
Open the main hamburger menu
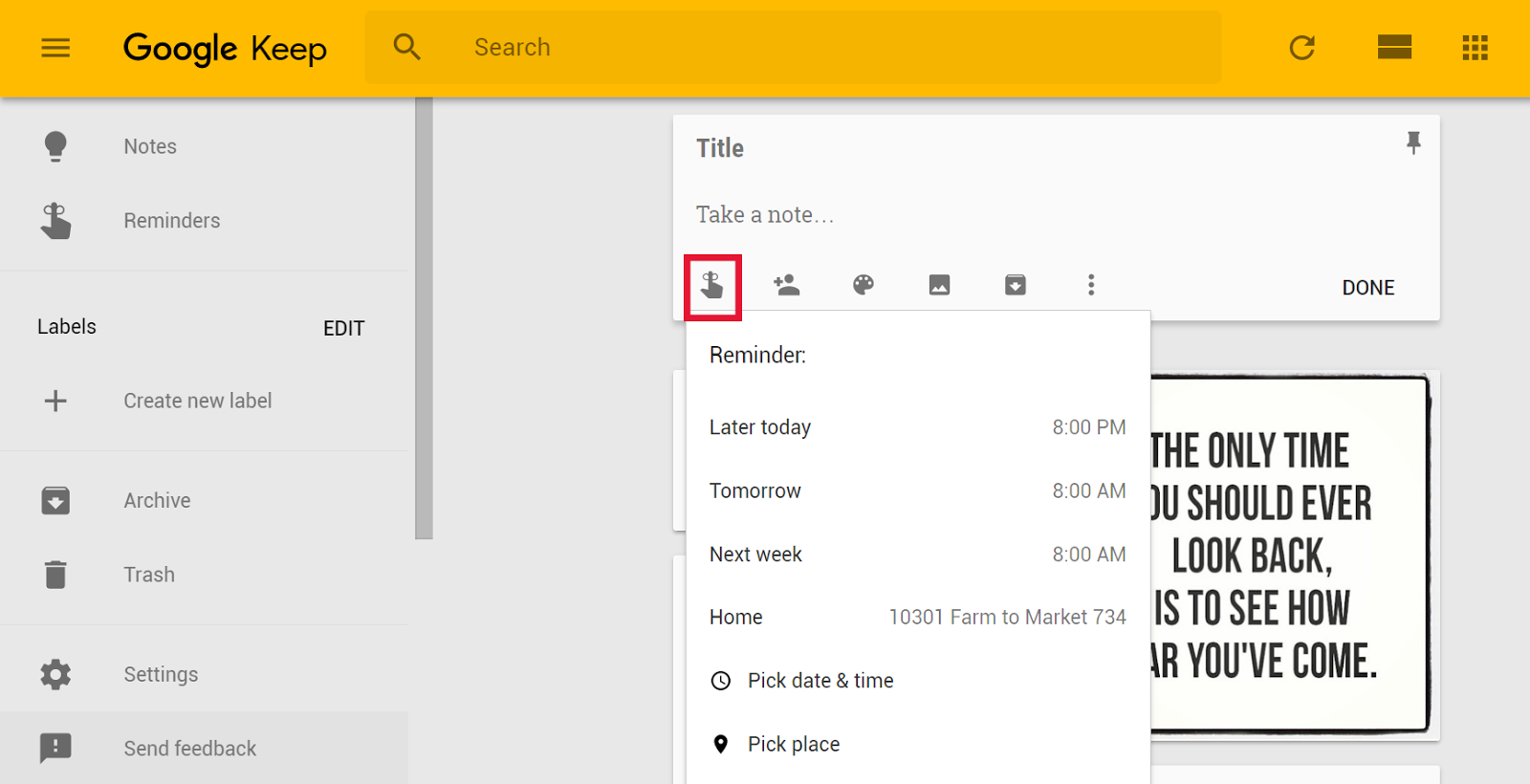(x=55, y=48)
